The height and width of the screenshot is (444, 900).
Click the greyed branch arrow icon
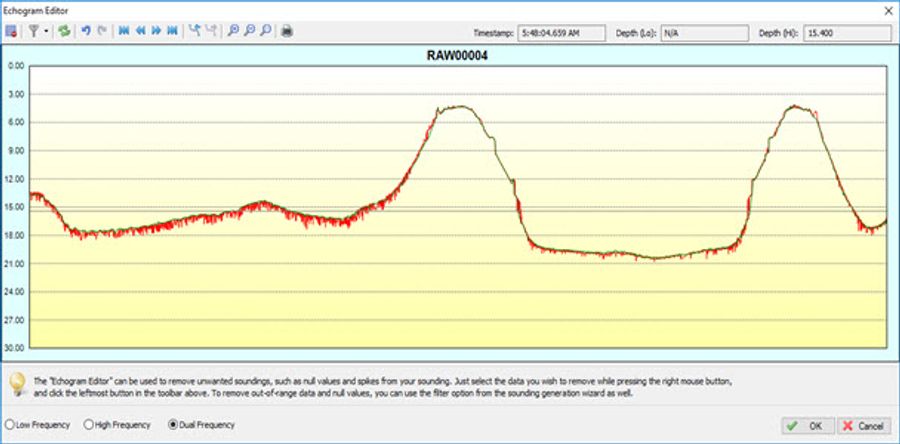[211, 31]
